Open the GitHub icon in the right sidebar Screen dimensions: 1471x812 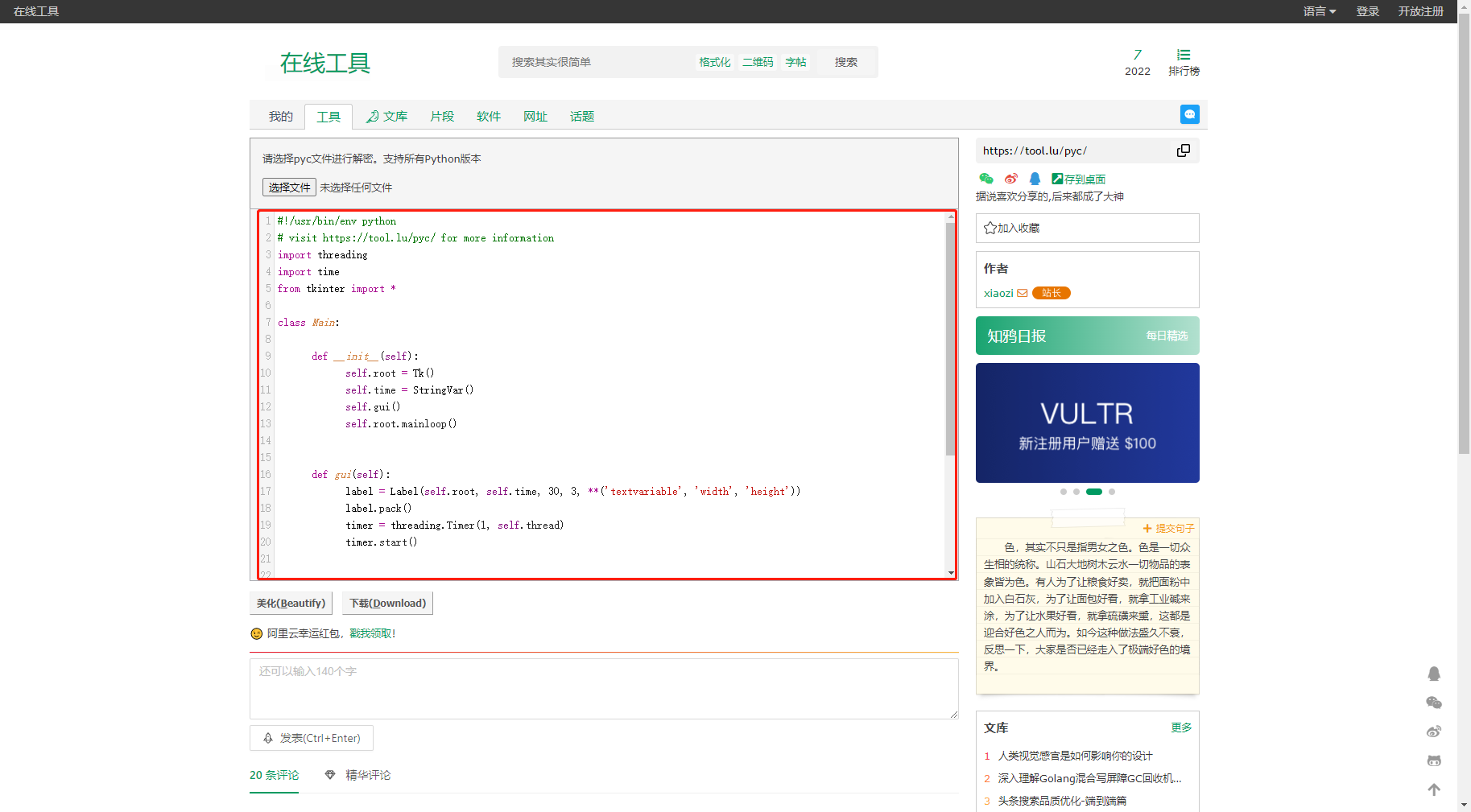point(1434,760)
